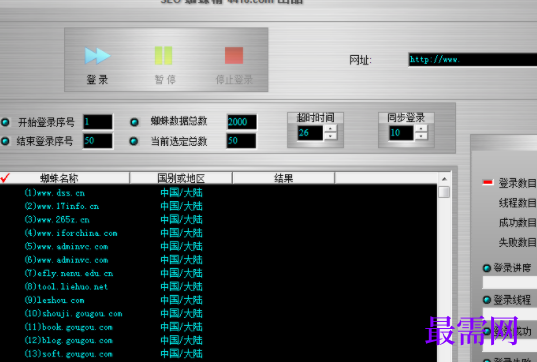Image resolution: width=537 pixels, height=362 pixels.
Task: Sort by 国别或地区 column header
Action: point(181,178)
